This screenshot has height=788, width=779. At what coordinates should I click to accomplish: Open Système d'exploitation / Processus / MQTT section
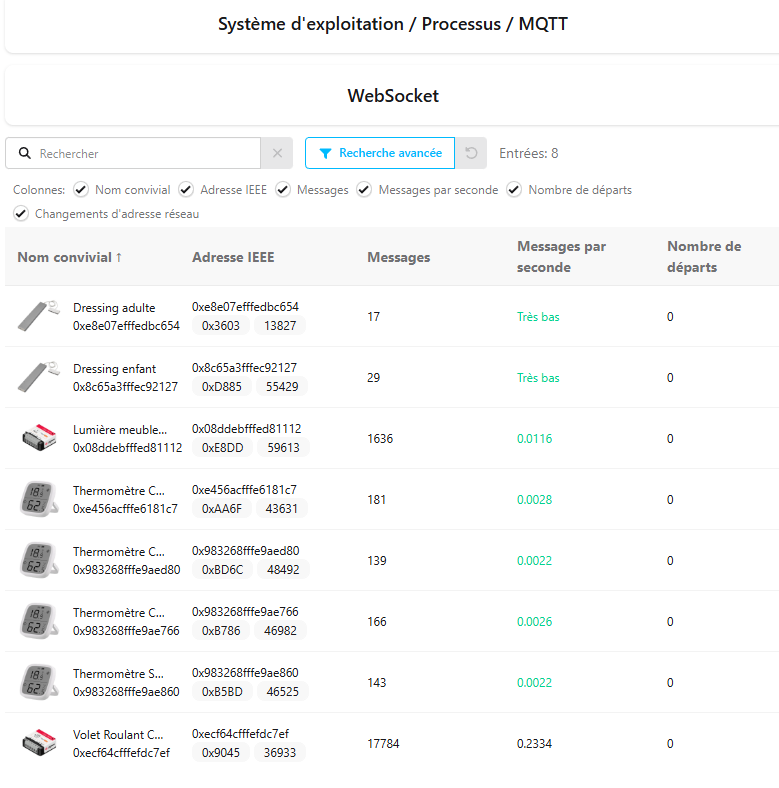pyautogui.click(x=392, y=24)
